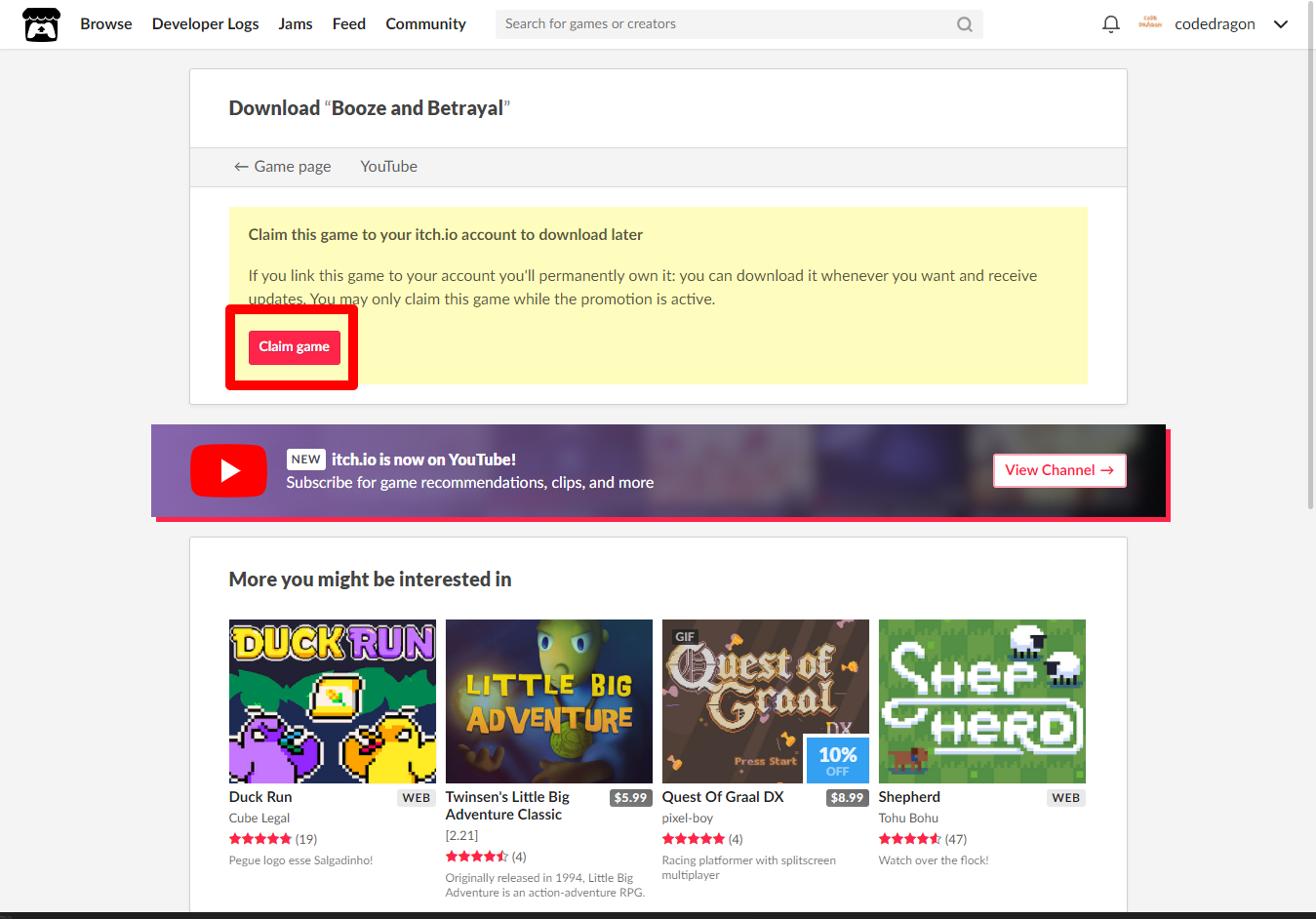Click WEB badge on Shepherd

point(1066,798)
